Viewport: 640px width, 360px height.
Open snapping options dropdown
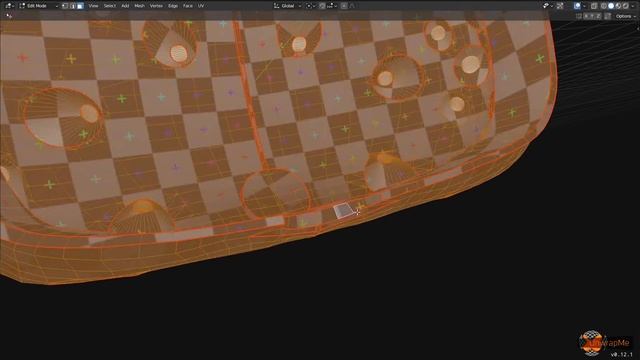point(332,6)
